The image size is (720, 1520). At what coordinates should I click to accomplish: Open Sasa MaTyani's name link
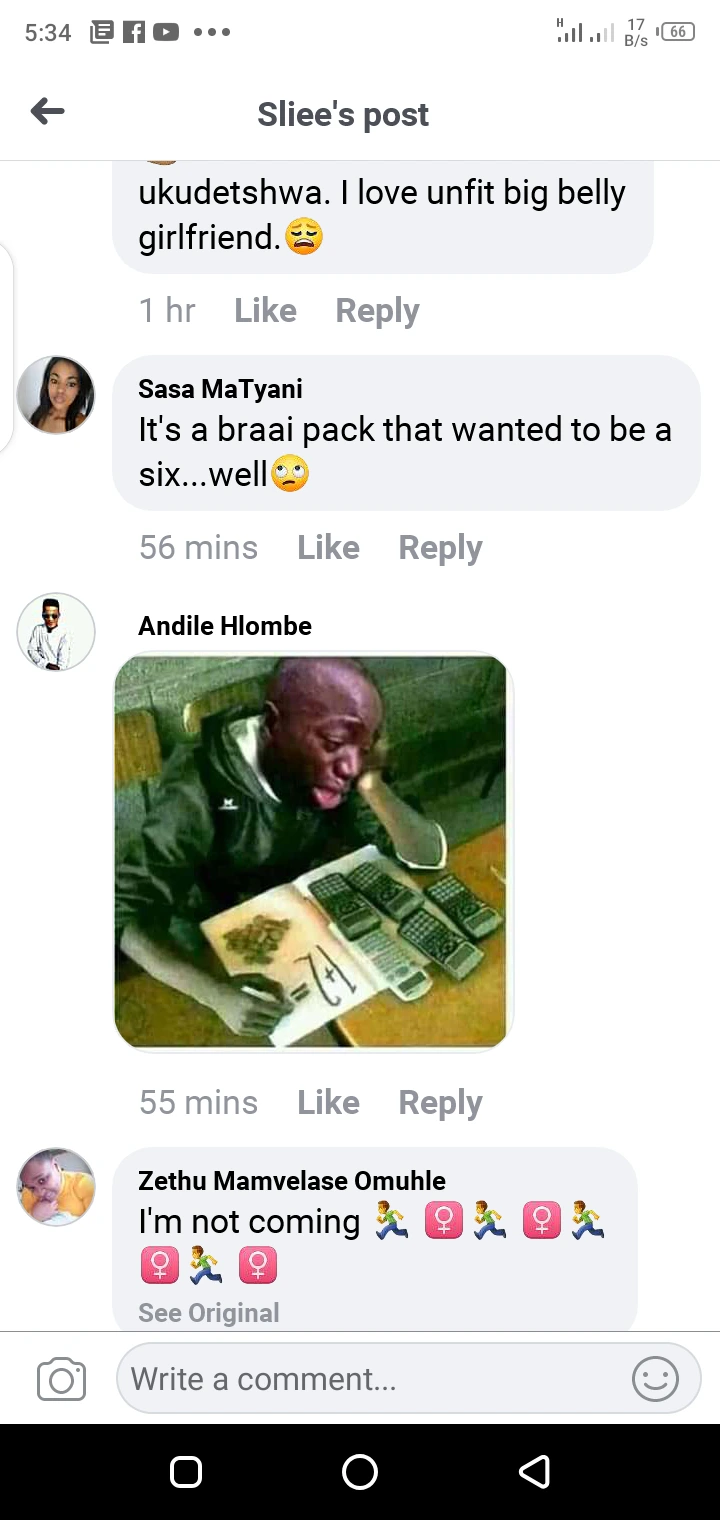pos(220,389)
